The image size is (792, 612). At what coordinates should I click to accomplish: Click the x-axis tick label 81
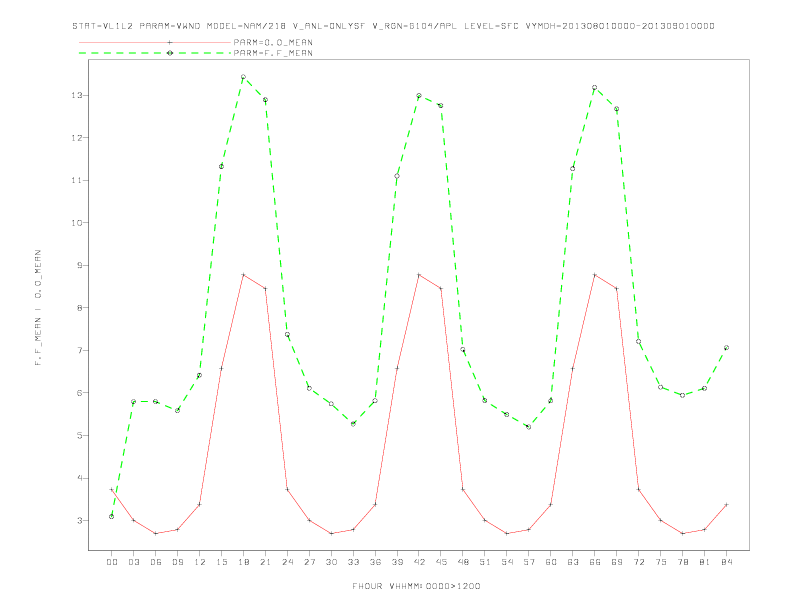pos(705,562)
